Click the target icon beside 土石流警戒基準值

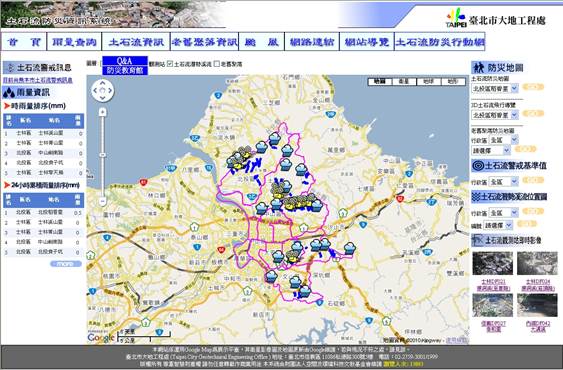pos(478,166)
